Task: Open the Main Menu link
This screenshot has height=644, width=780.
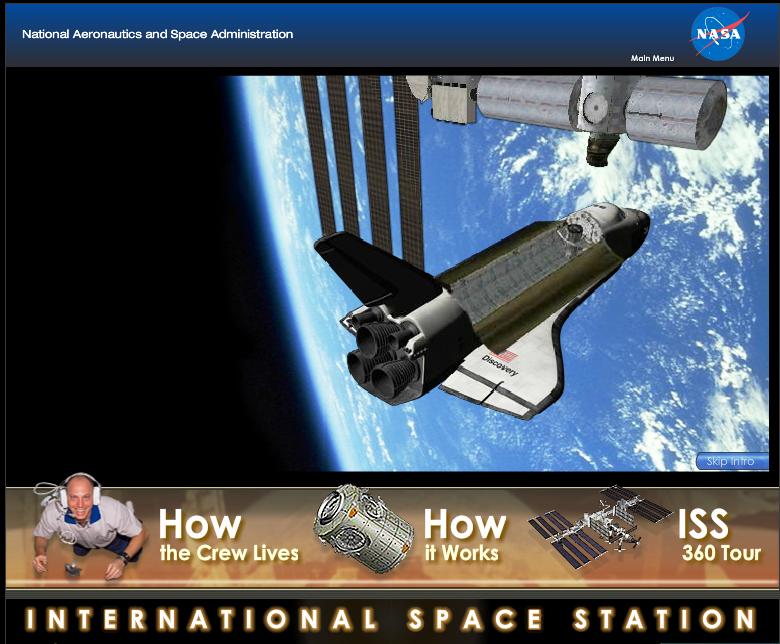Action: 652,58
